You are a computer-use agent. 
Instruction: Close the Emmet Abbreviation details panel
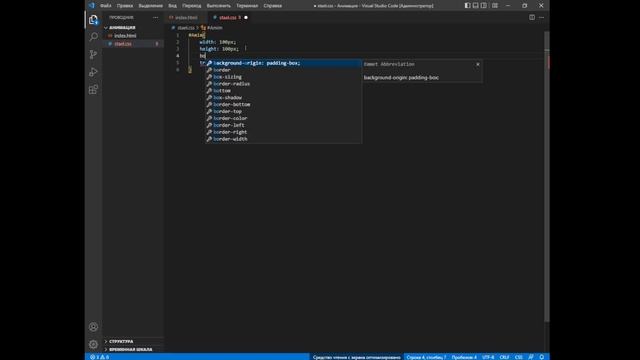[478, 64]
